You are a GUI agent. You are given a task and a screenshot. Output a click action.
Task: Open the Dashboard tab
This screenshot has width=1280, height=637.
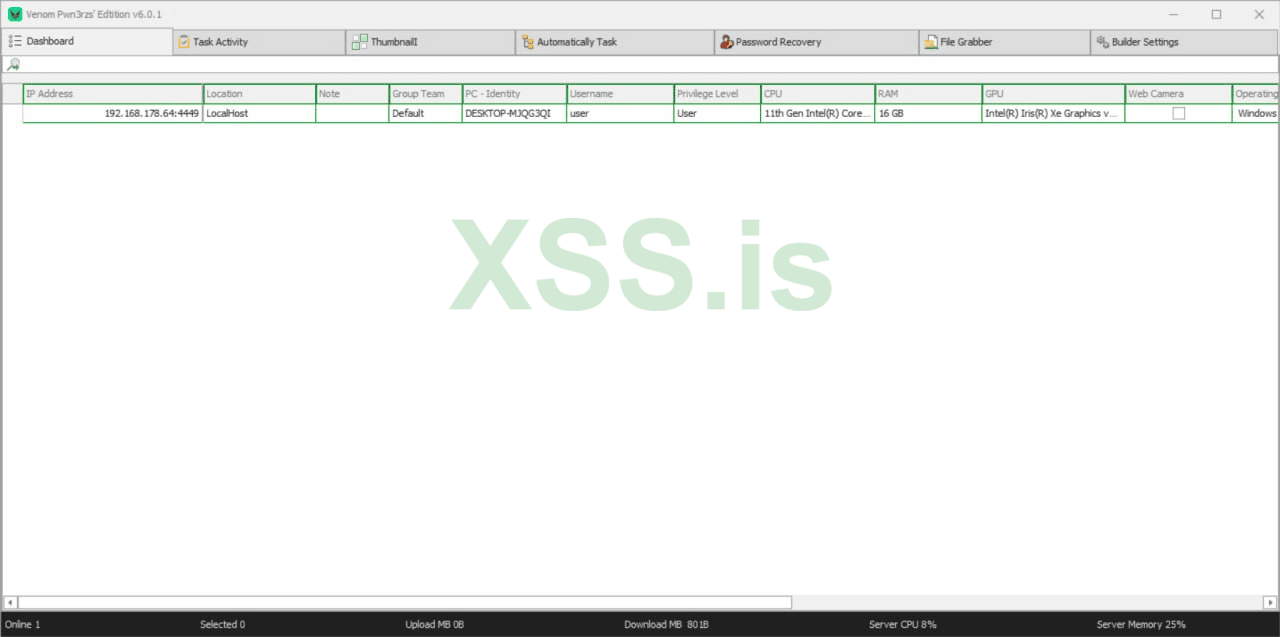click(87, 42)
